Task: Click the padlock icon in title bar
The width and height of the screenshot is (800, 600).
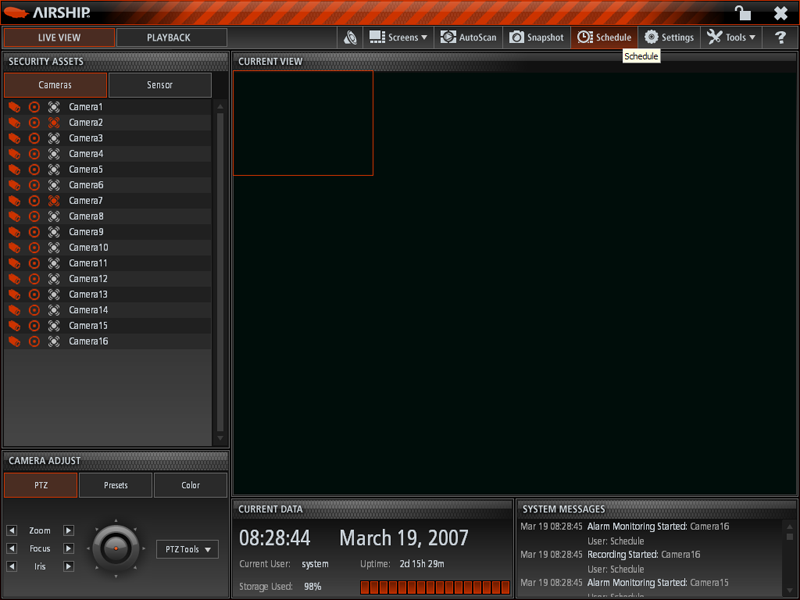Action: [x=742, y=13]
